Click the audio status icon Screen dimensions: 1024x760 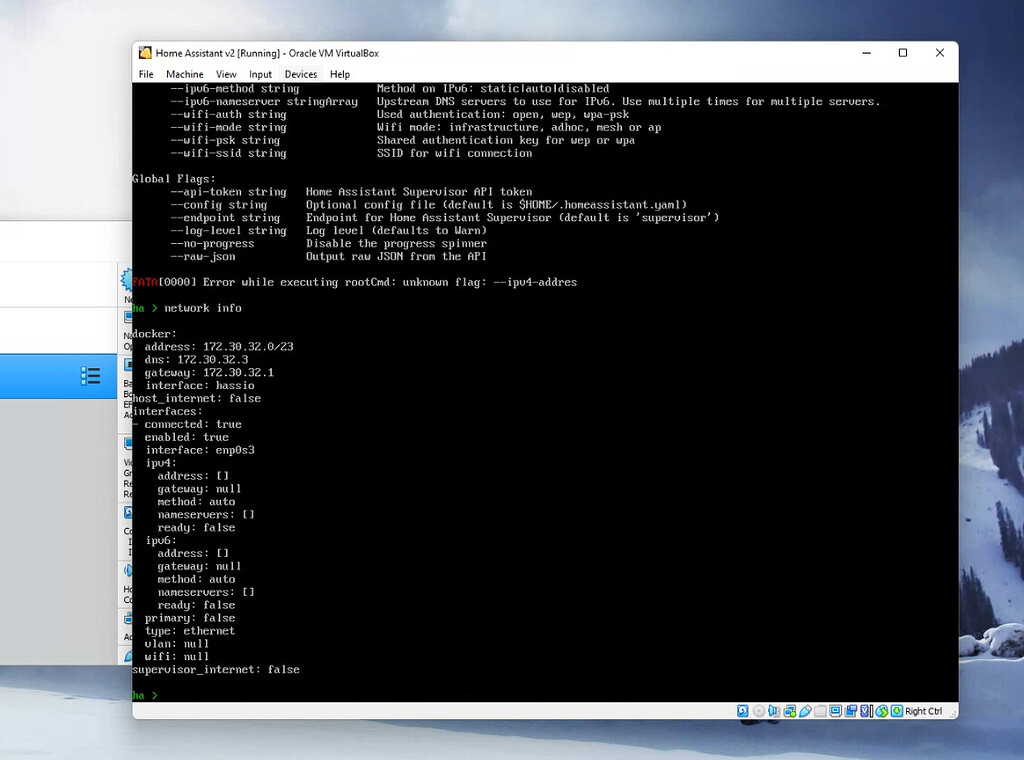(x=774, y=711)
